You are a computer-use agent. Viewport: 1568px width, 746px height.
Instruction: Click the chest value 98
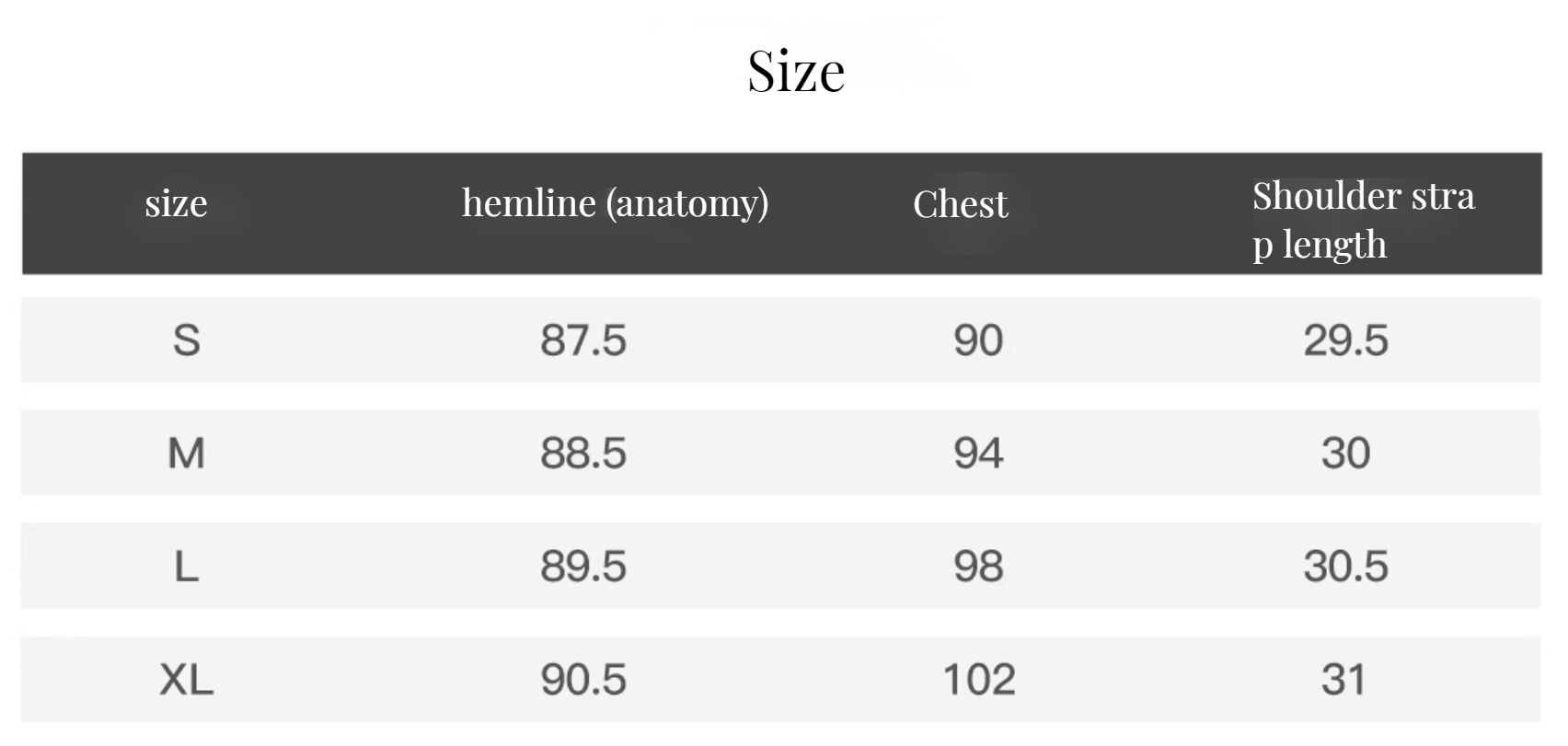978,567
